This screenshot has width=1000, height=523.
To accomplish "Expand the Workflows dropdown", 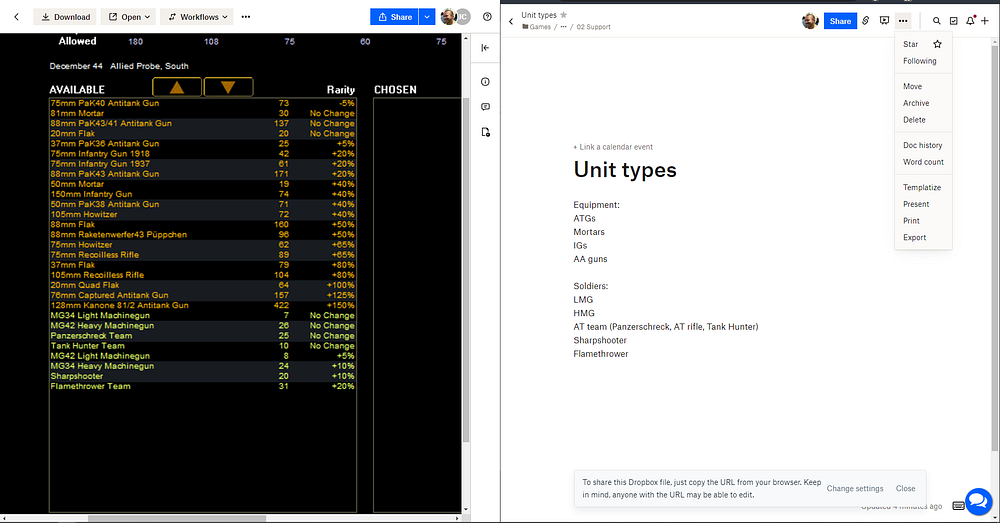I will click(x=196, y=17).
